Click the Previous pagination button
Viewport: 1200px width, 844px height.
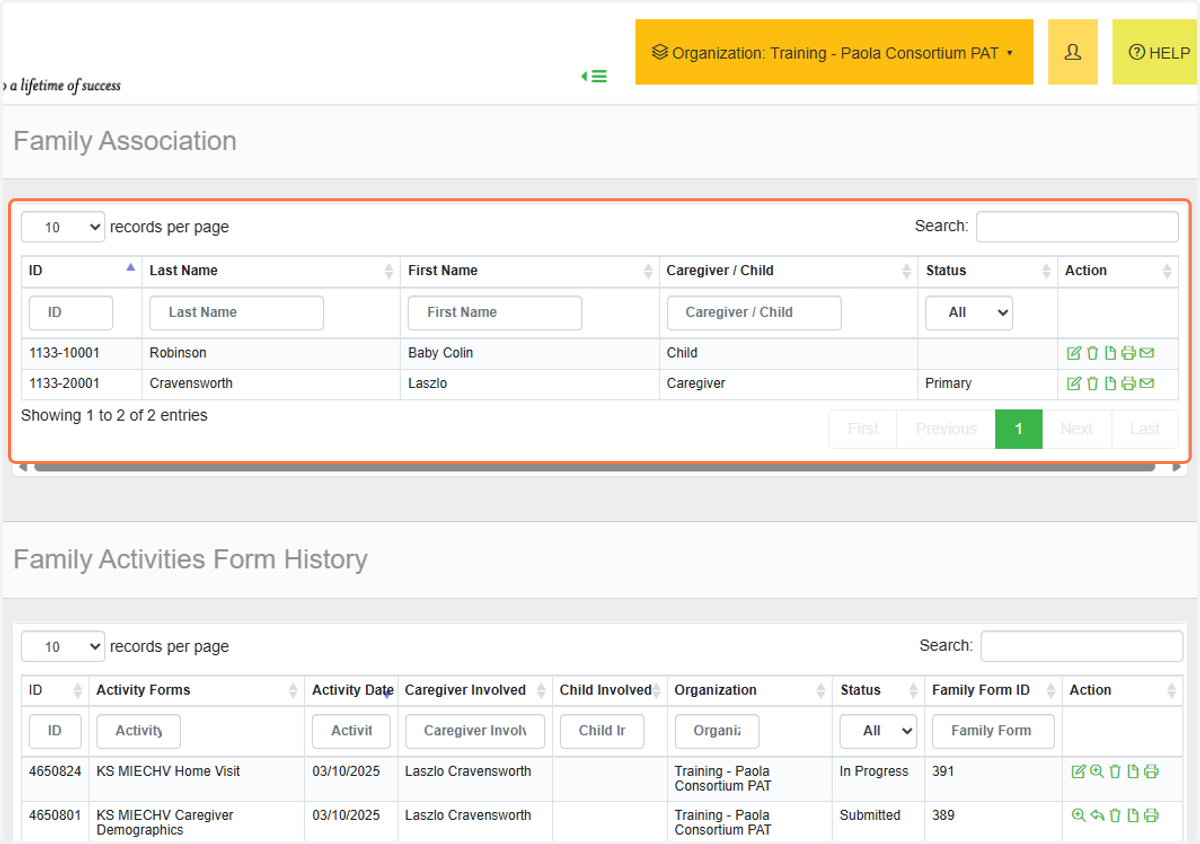(946, 429)
